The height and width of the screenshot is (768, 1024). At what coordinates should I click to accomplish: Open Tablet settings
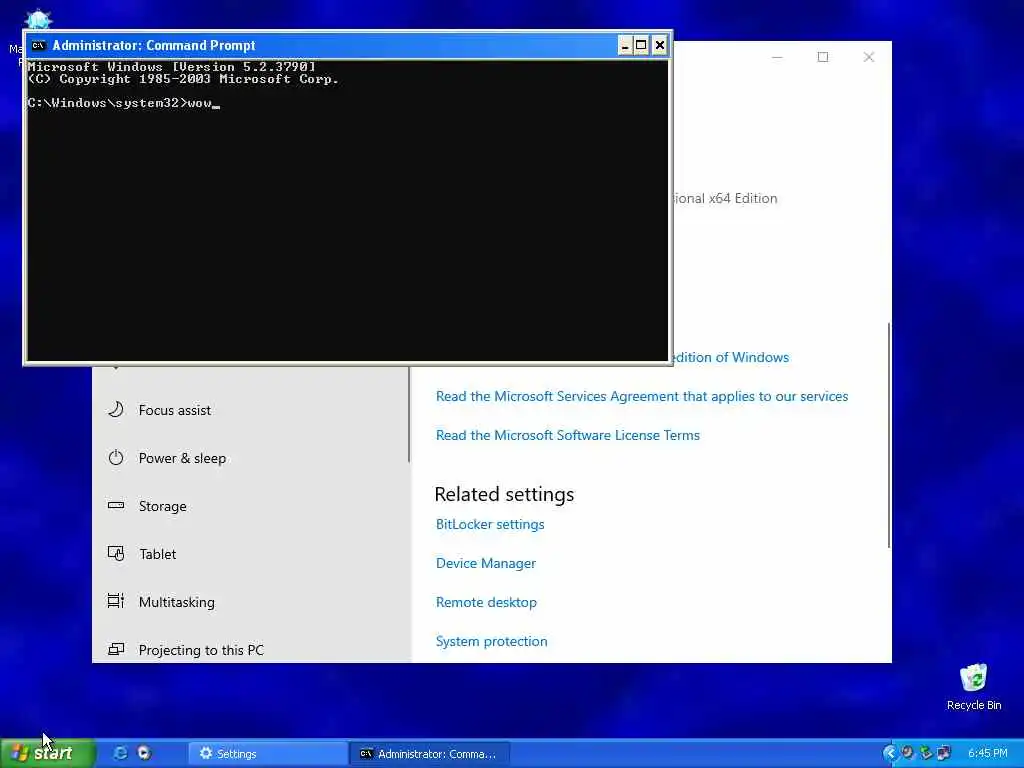point(250,554)
